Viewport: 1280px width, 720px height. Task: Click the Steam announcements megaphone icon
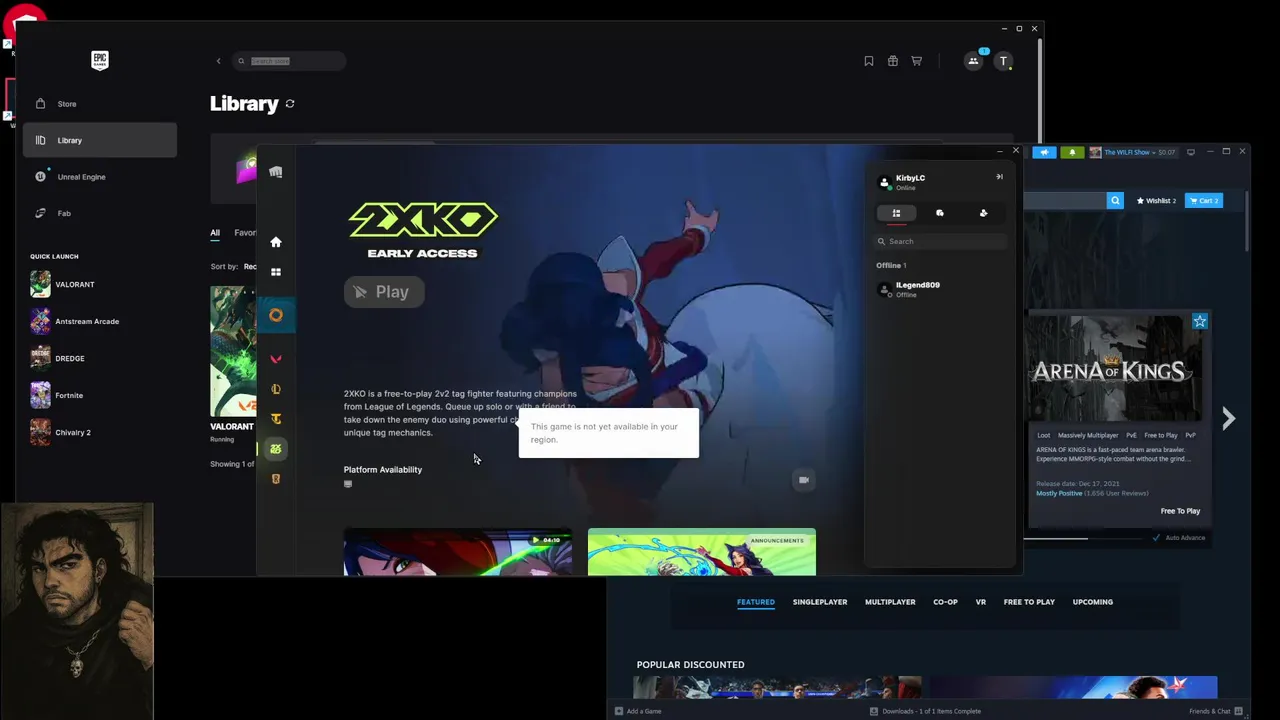tap(1044, 152)
